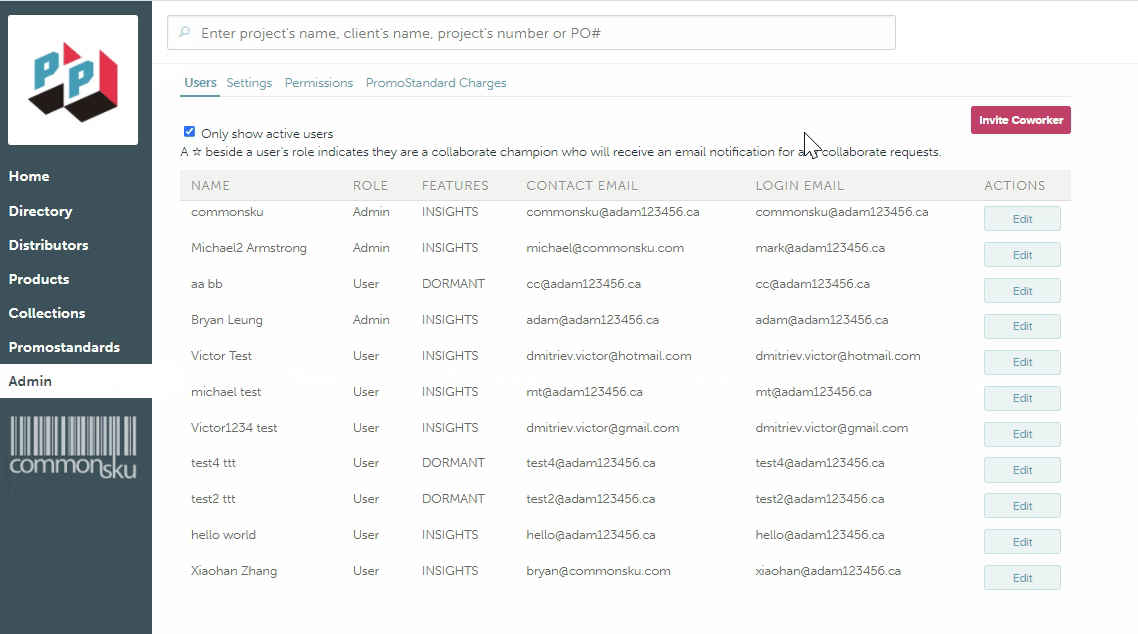Edit Michael2 Armstrong's user record
This screenshot has height=634, width=1138.
pyautogui.click(x=1021, y=255)
